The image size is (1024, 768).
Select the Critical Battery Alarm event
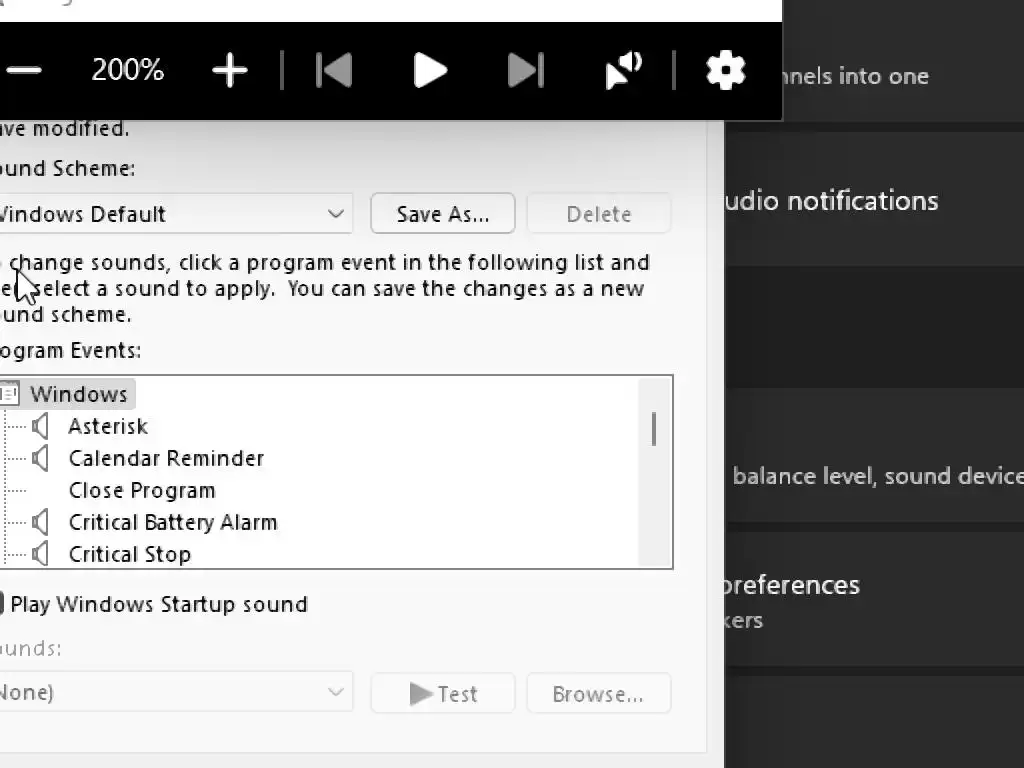[172, 522]
